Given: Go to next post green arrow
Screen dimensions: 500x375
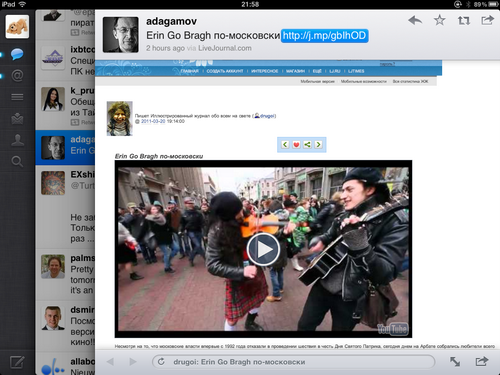Looking at the screenshot, I should coord(318,144).
